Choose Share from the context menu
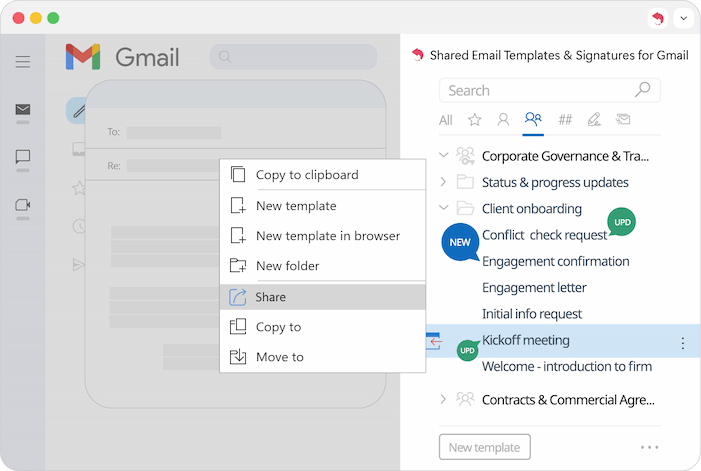Screen dimensions: 701x471 (x=322, y=297)
